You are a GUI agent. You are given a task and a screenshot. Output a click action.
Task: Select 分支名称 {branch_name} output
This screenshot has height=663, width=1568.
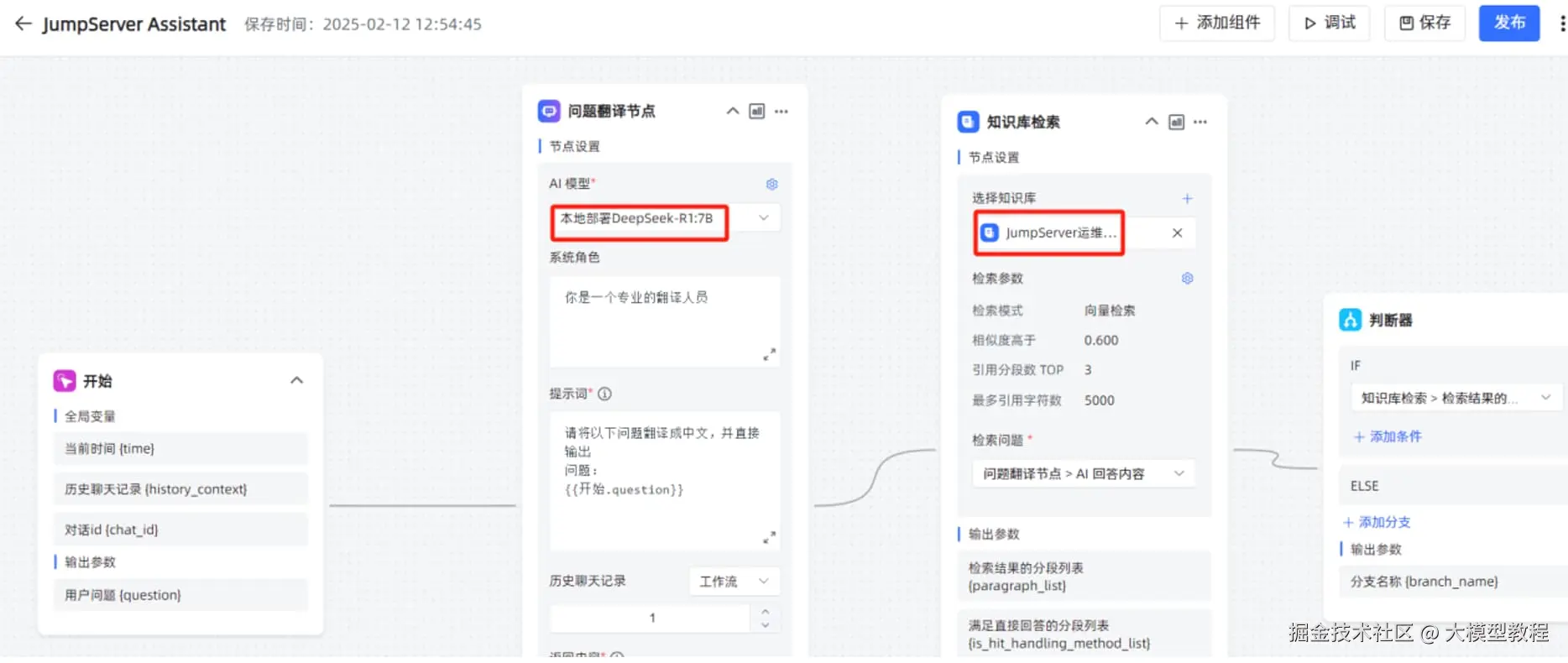(x=1453, y=581)
